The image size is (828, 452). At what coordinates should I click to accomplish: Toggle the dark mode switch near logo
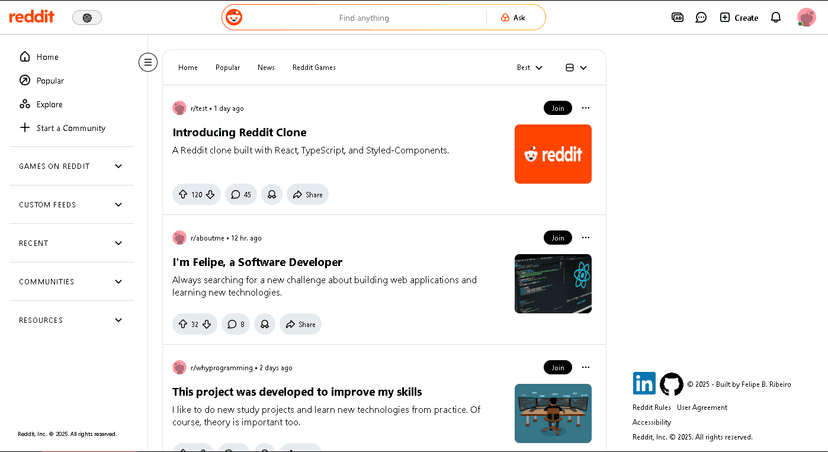[x=87, y=17]
